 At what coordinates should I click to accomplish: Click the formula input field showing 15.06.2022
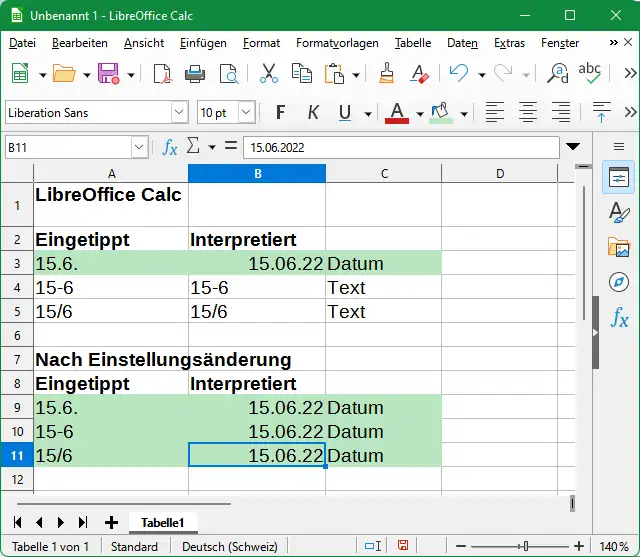[x=400, y=147]
